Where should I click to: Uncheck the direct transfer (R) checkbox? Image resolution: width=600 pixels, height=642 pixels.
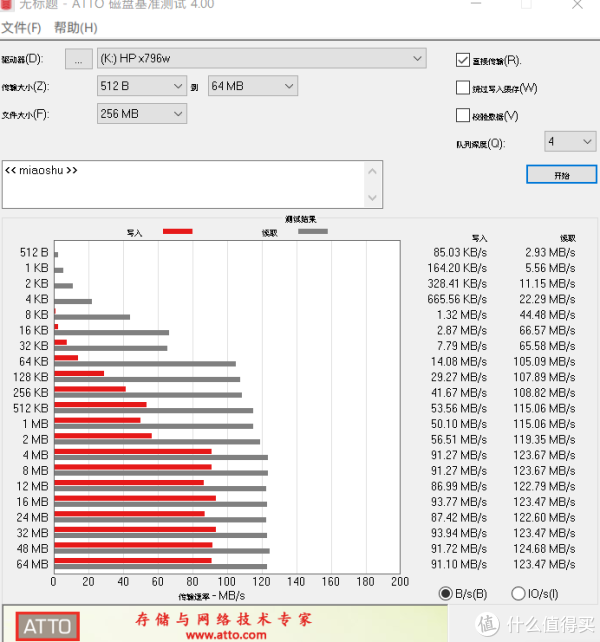[463, 60]
